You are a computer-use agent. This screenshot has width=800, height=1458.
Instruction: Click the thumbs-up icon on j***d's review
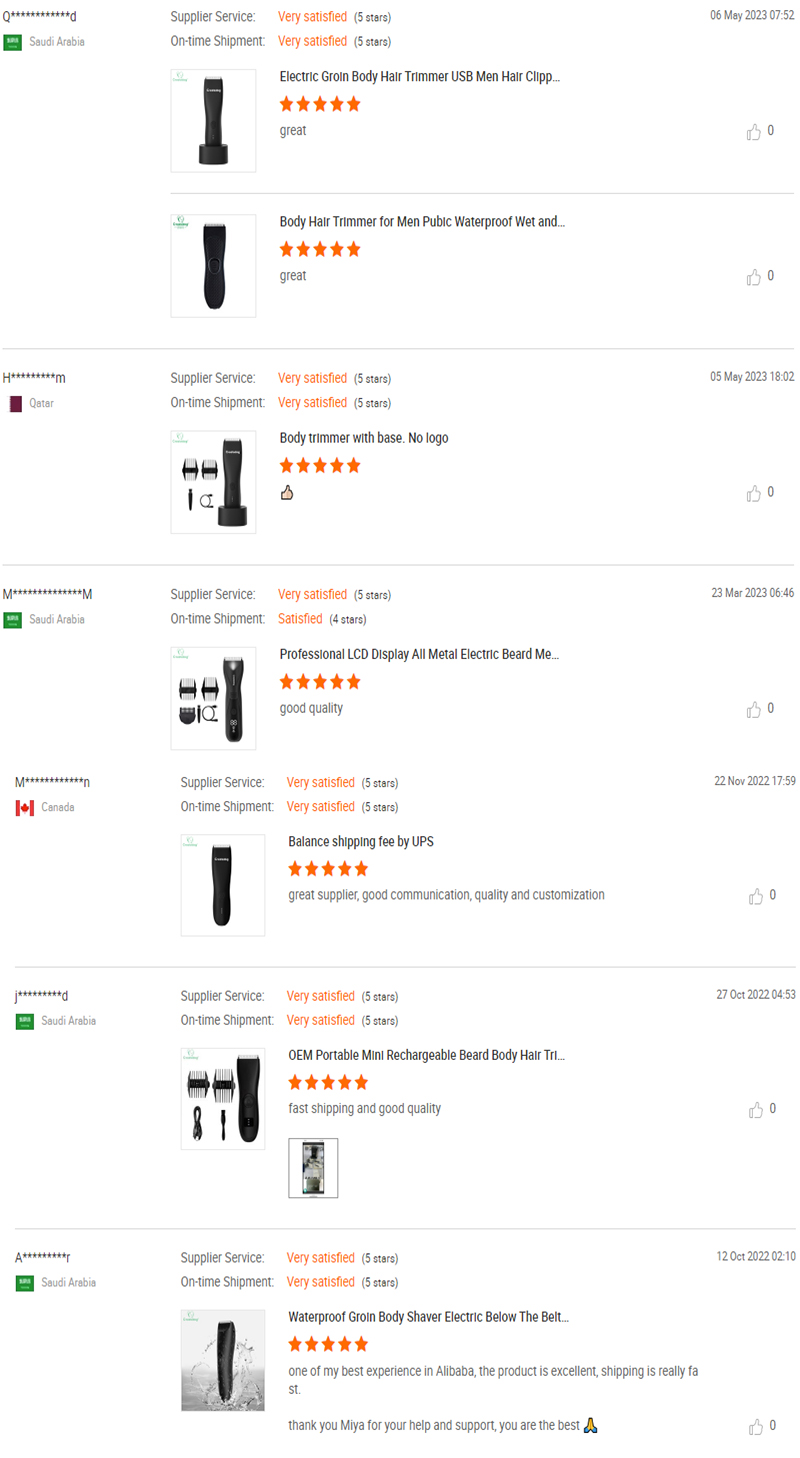click(x=757, y=1108)
